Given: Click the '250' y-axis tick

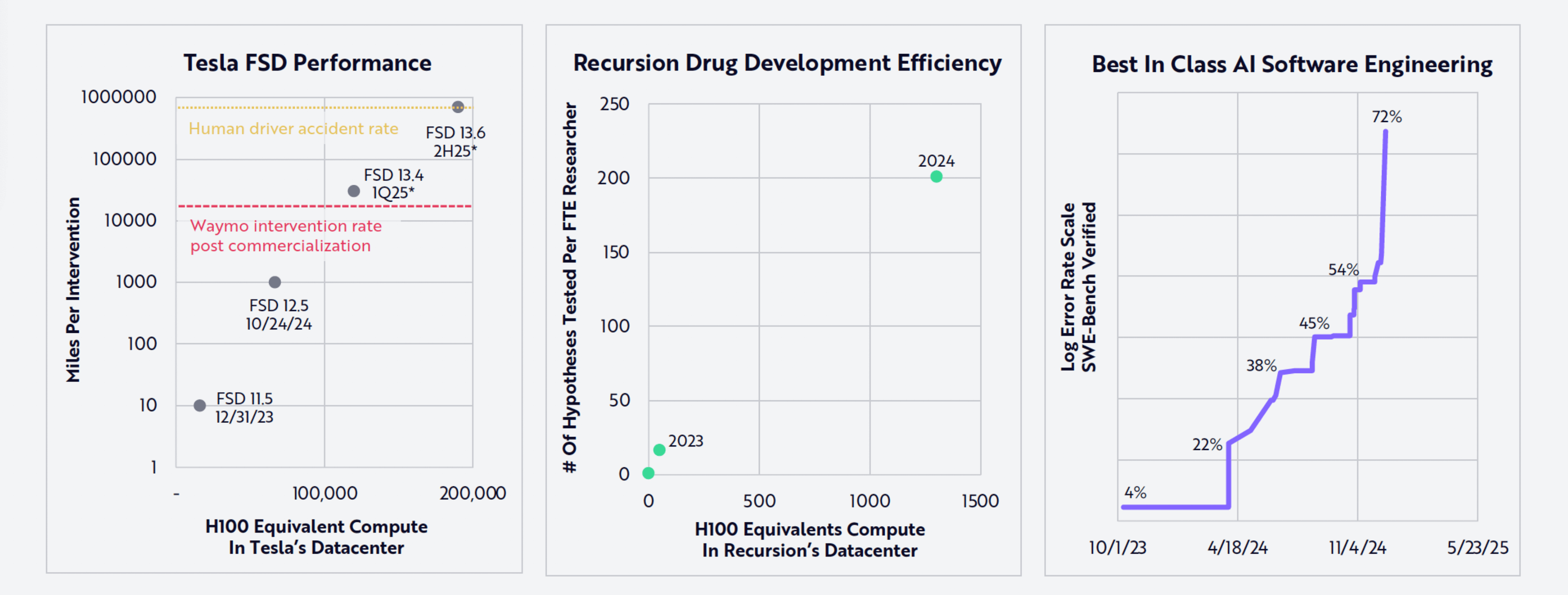Looking at the screenshot, I should coord(615,104).
